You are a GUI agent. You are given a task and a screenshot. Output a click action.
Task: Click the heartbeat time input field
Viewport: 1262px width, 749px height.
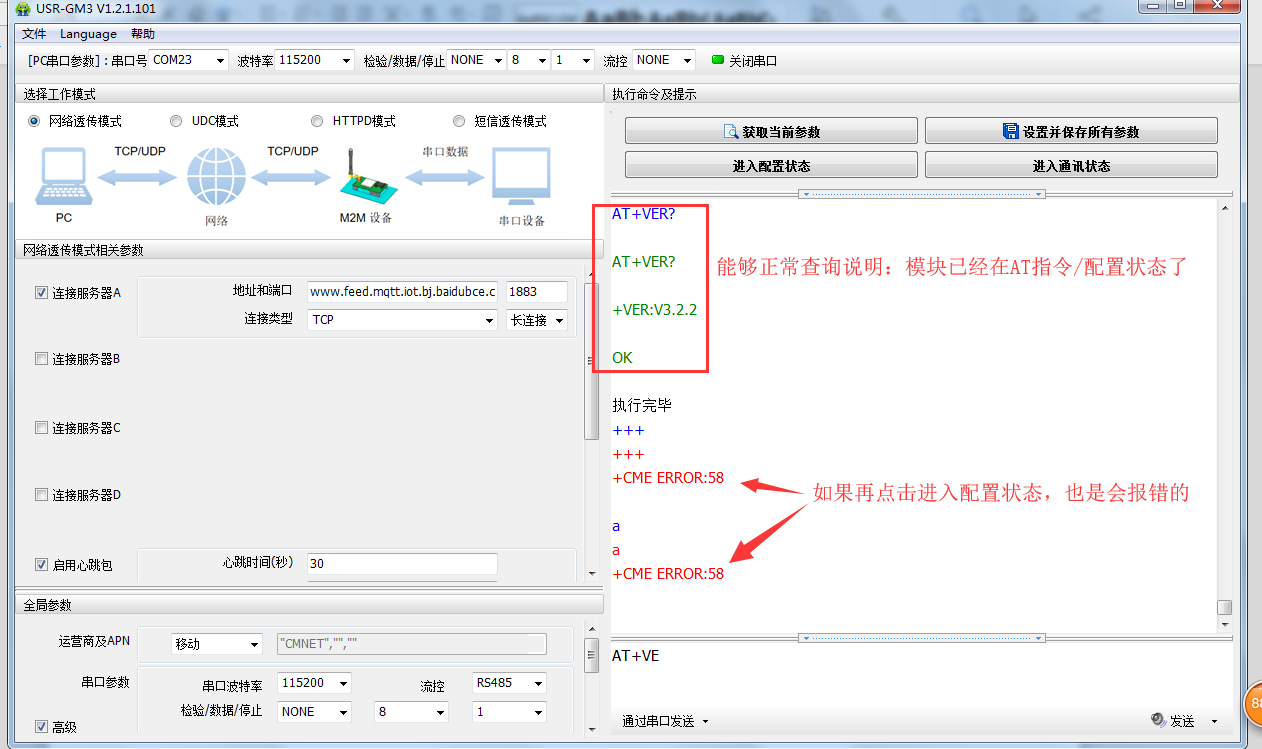(x=402, y=564)
